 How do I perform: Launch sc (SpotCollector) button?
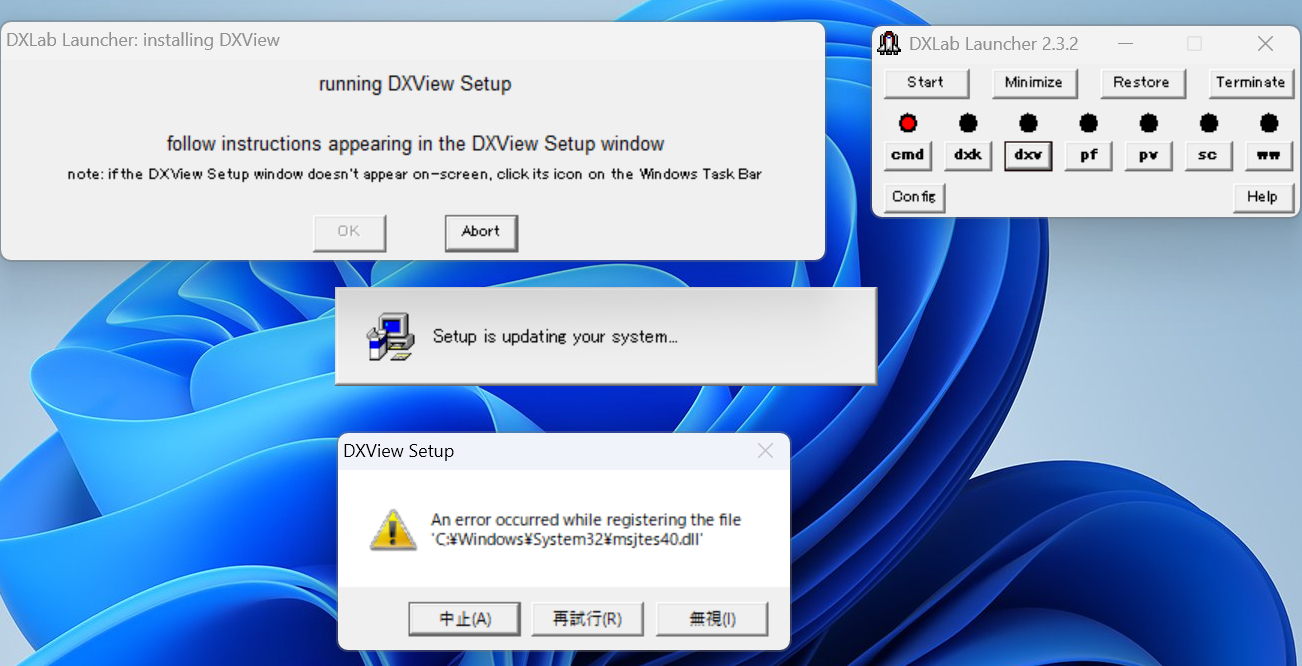tap(1208, 155)
